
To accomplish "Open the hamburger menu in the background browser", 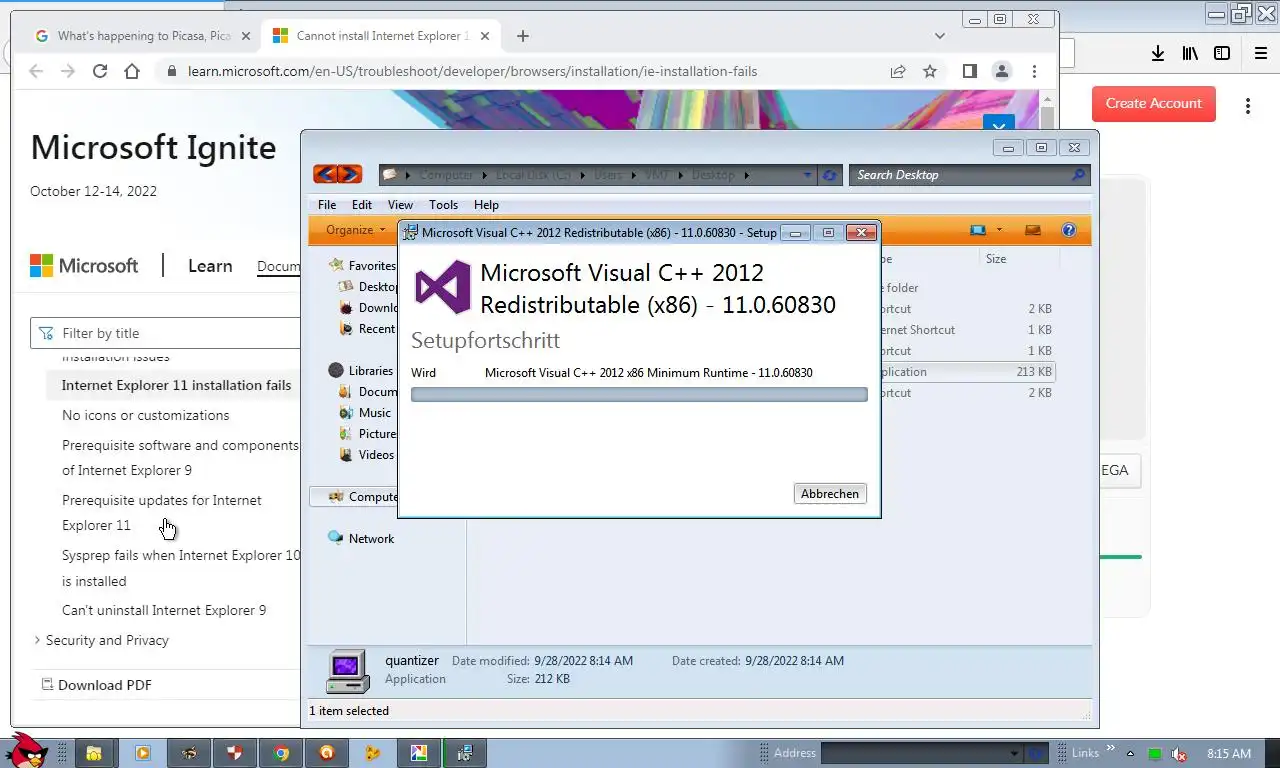I will point(1260,53).
